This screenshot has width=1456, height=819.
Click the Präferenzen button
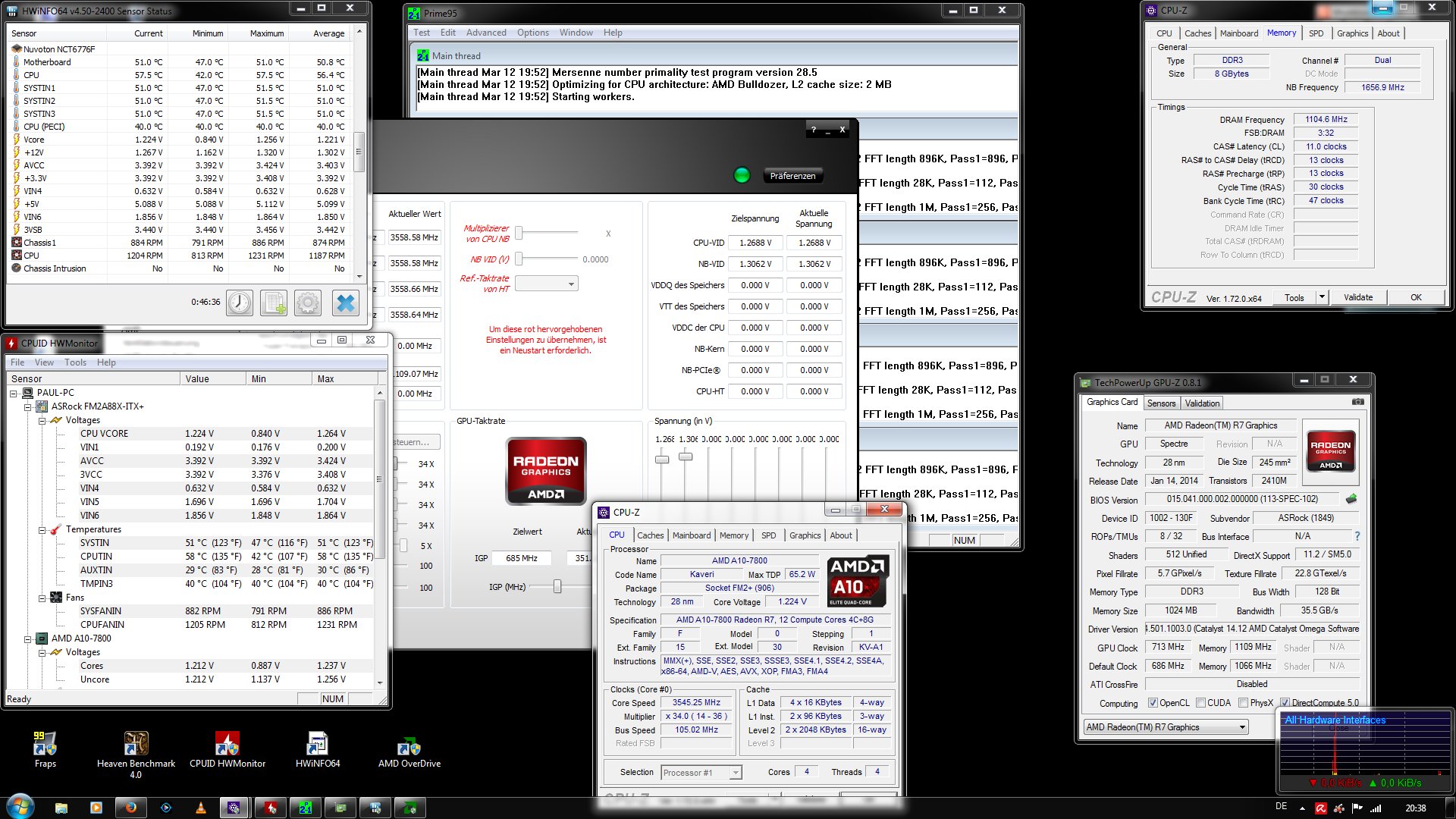click(x=792, y=176)
